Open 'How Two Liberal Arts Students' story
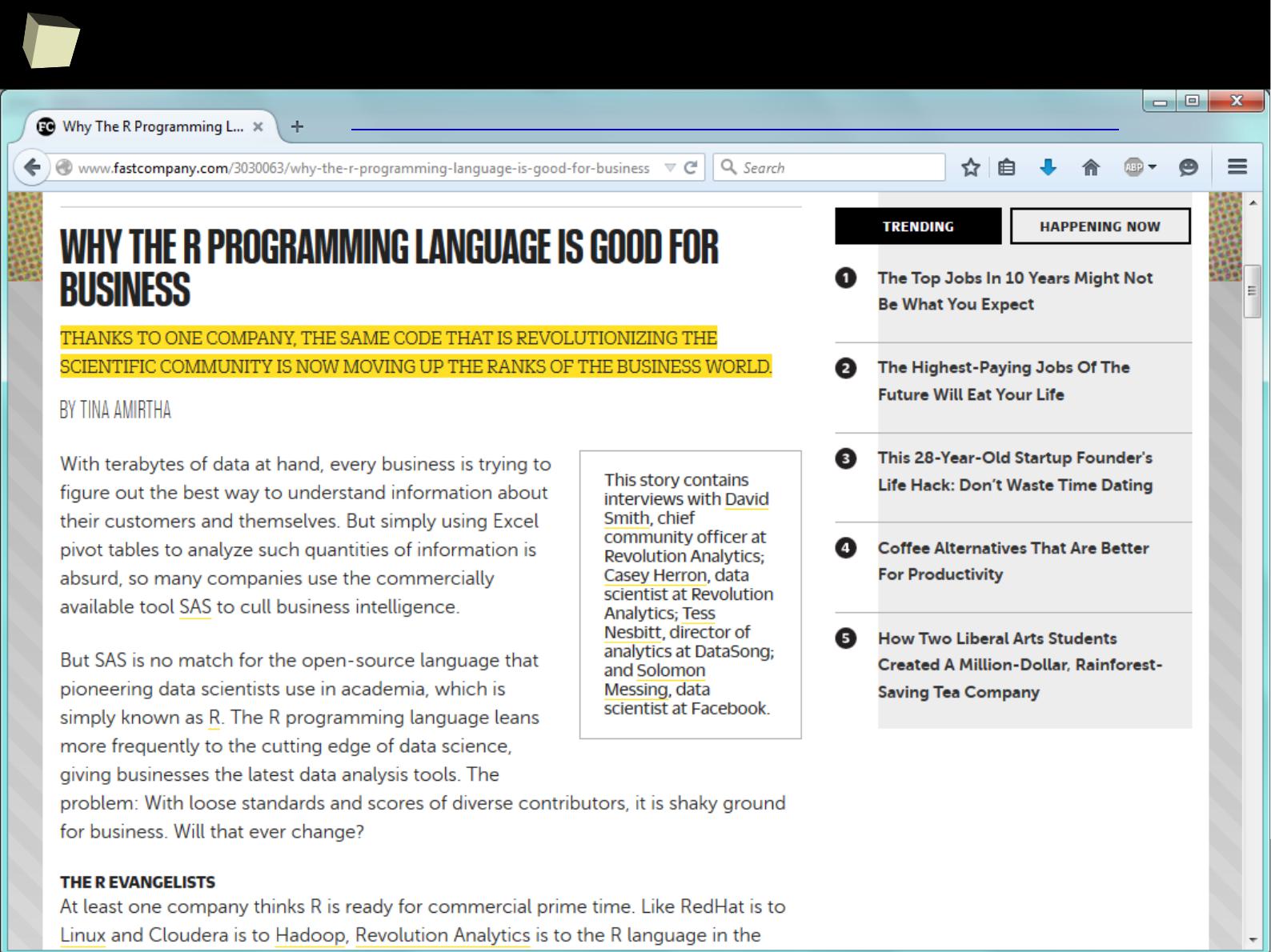 coord(1020,665)
